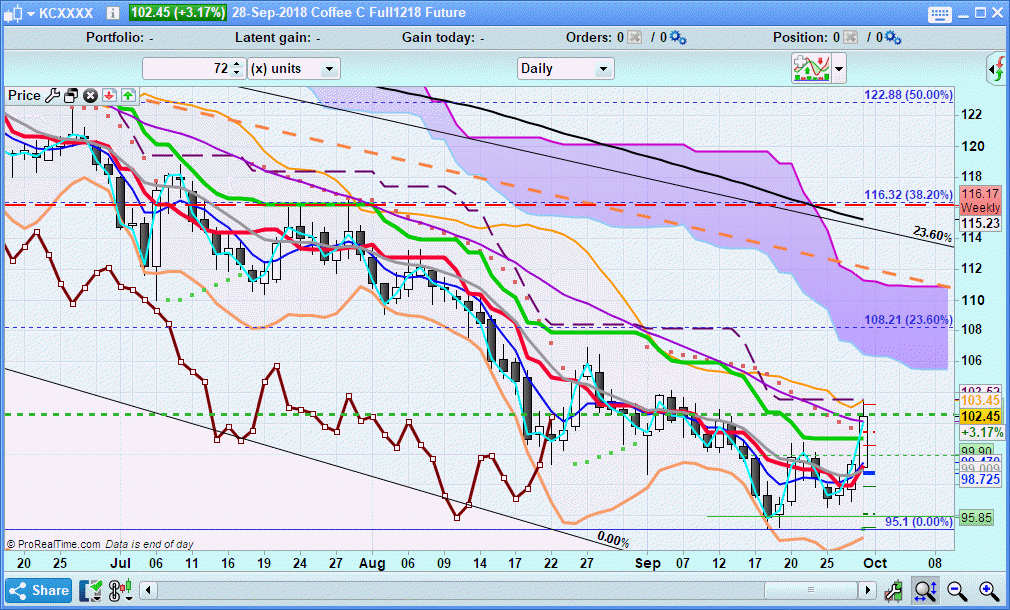This screenshot has width=1010, height=610.
Task: Click the 23.60% trendline channel label
Action: click(932, 233)
